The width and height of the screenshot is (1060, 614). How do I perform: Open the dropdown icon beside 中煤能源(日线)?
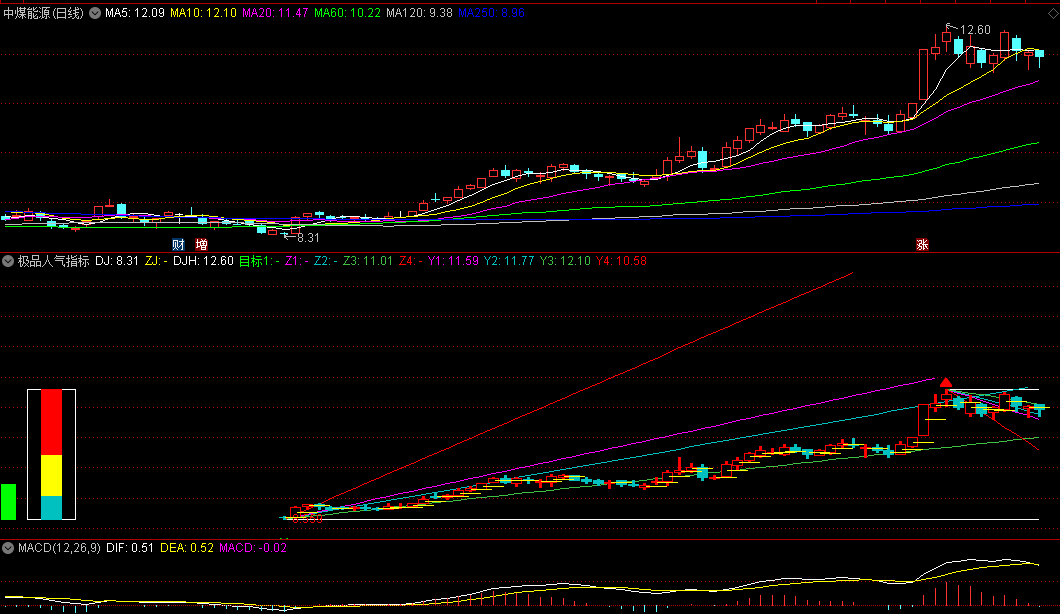pyautogui.click(x=95, y=13)
